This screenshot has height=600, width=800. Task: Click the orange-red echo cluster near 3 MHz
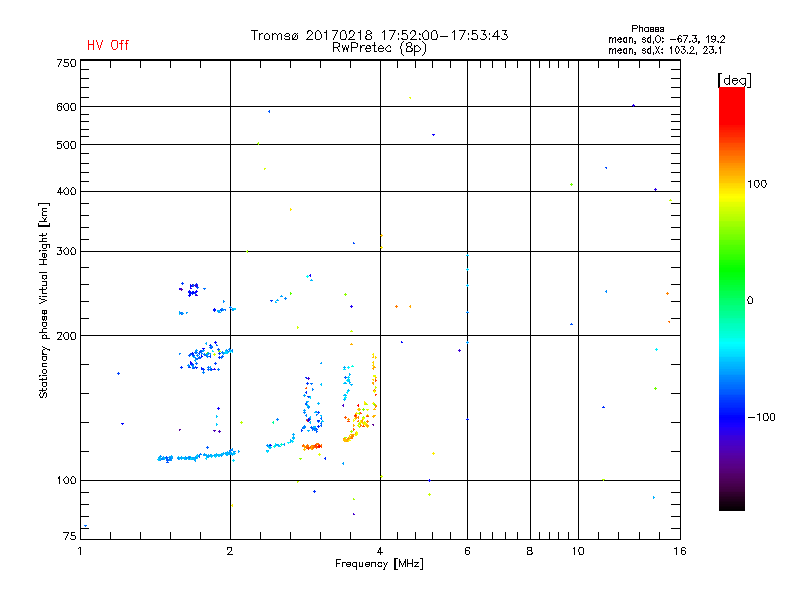[x=312, y=447]
